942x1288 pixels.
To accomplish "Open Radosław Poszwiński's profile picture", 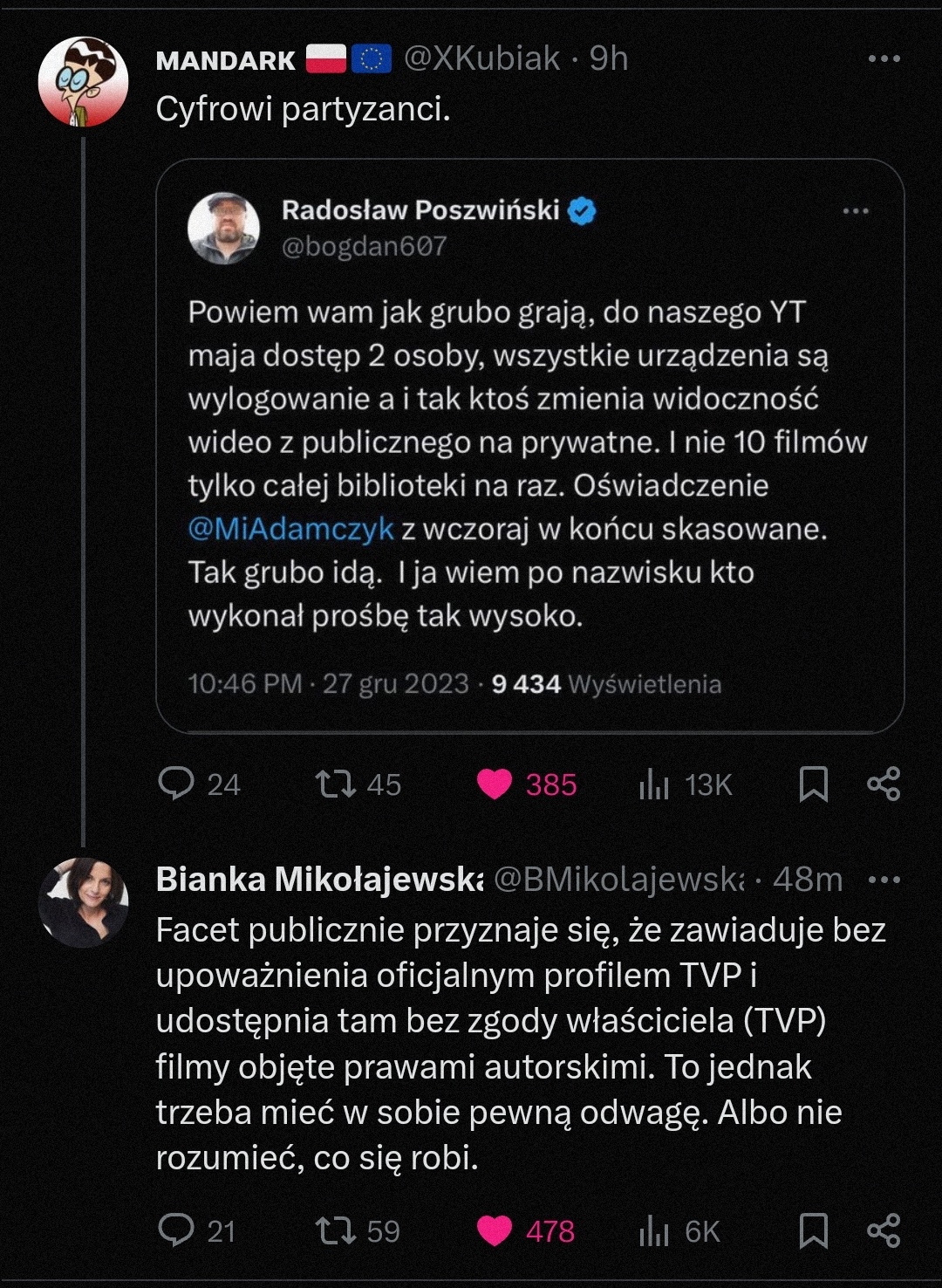I will [x=224, y=228].
